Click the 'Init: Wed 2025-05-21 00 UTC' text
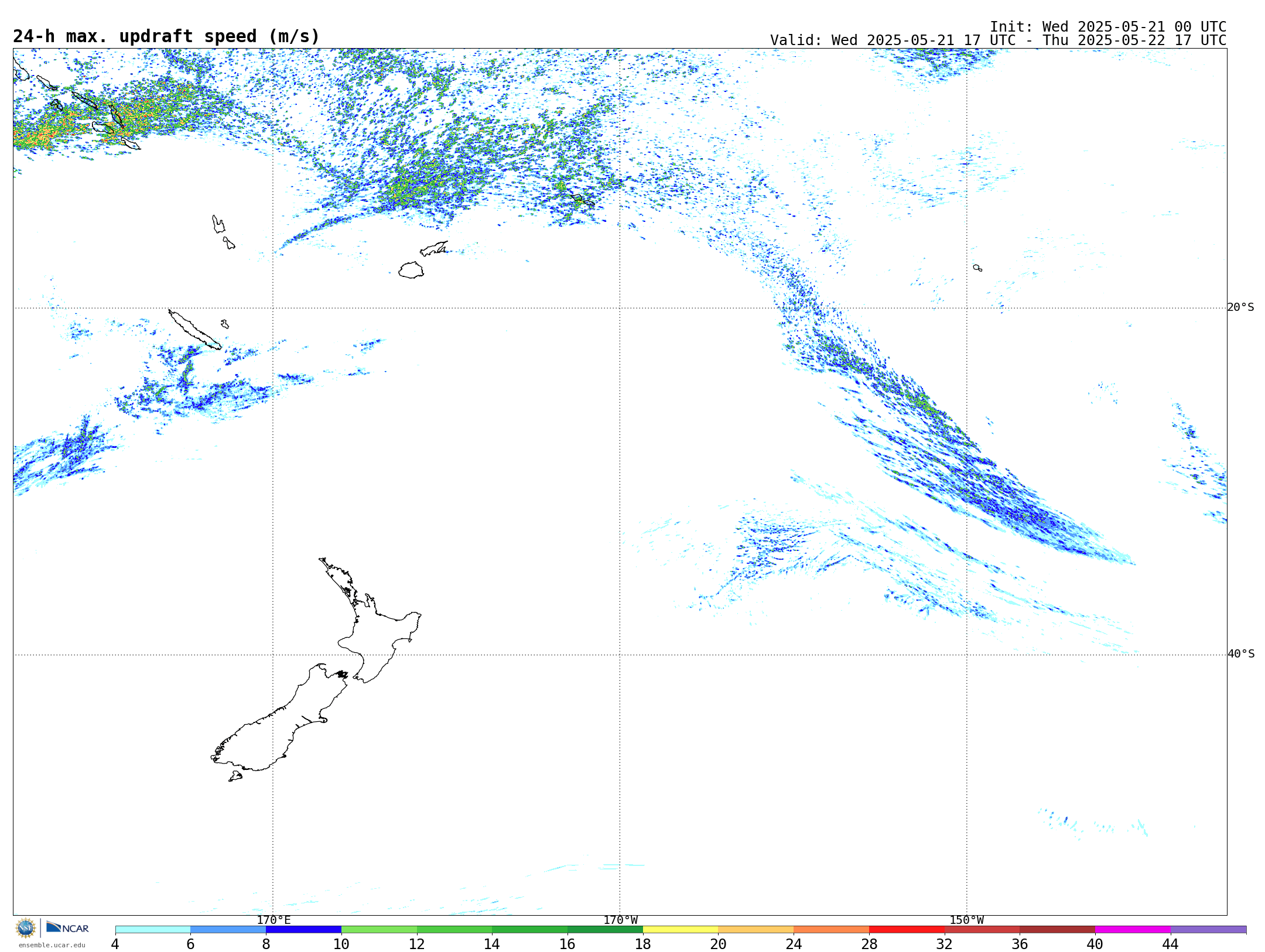Image resolution: width=1265 pixels, height=952 pixels. [1108, 27]
